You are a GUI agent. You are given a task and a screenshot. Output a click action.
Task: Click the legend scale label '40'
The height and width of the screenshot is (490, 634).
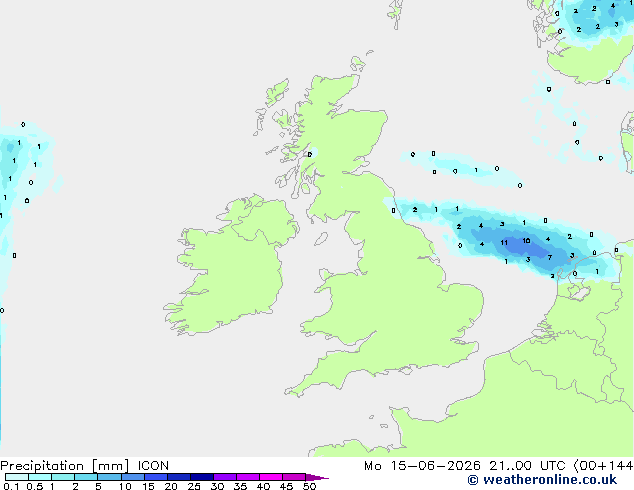(263, 486)
